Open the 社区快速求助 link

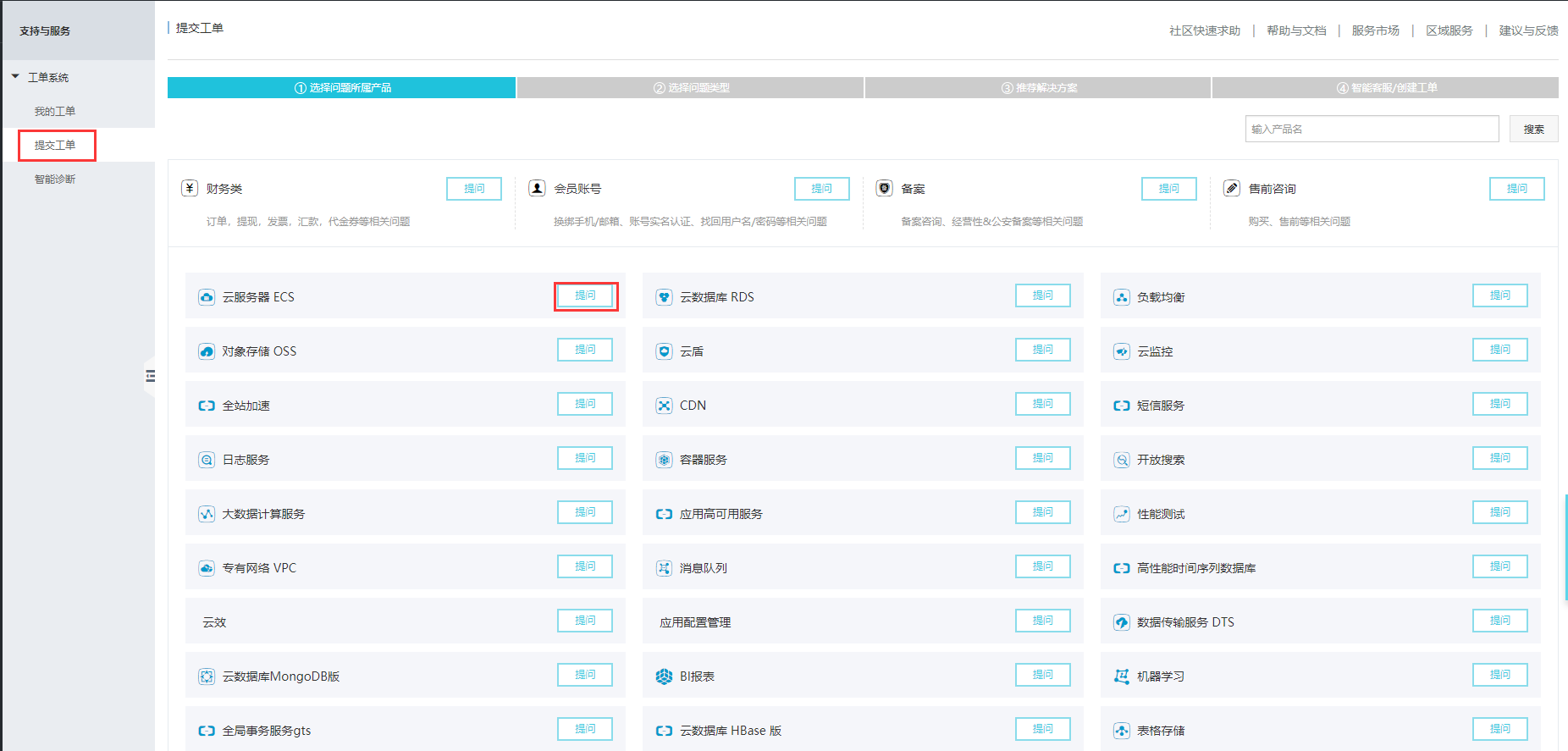point(1205,30)
